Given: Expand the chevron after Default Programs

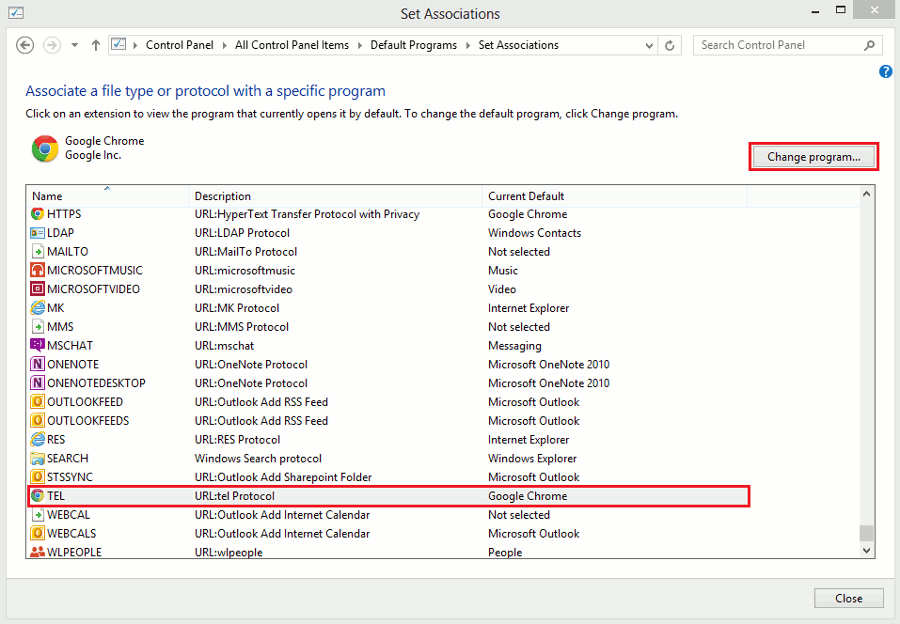Looking at the screenshot, I should 468,45.
